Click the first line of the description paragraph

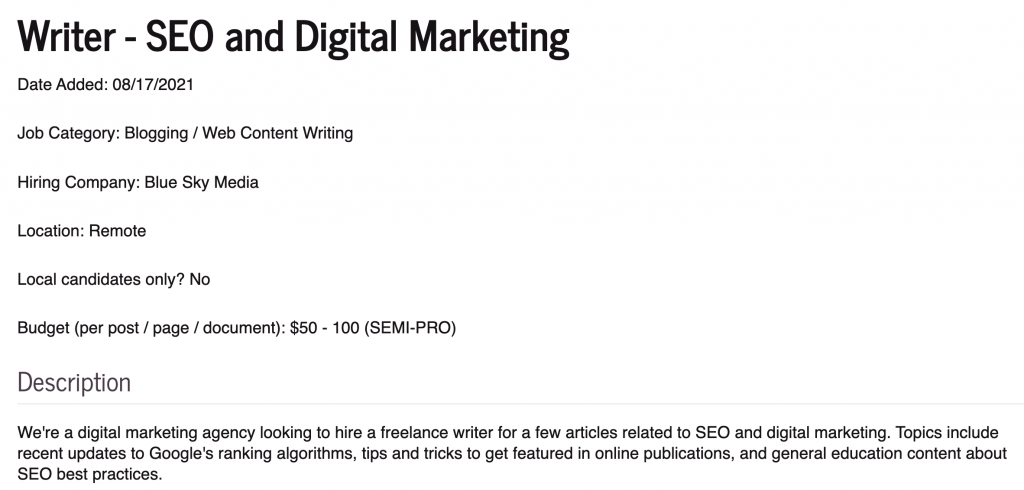508,433
